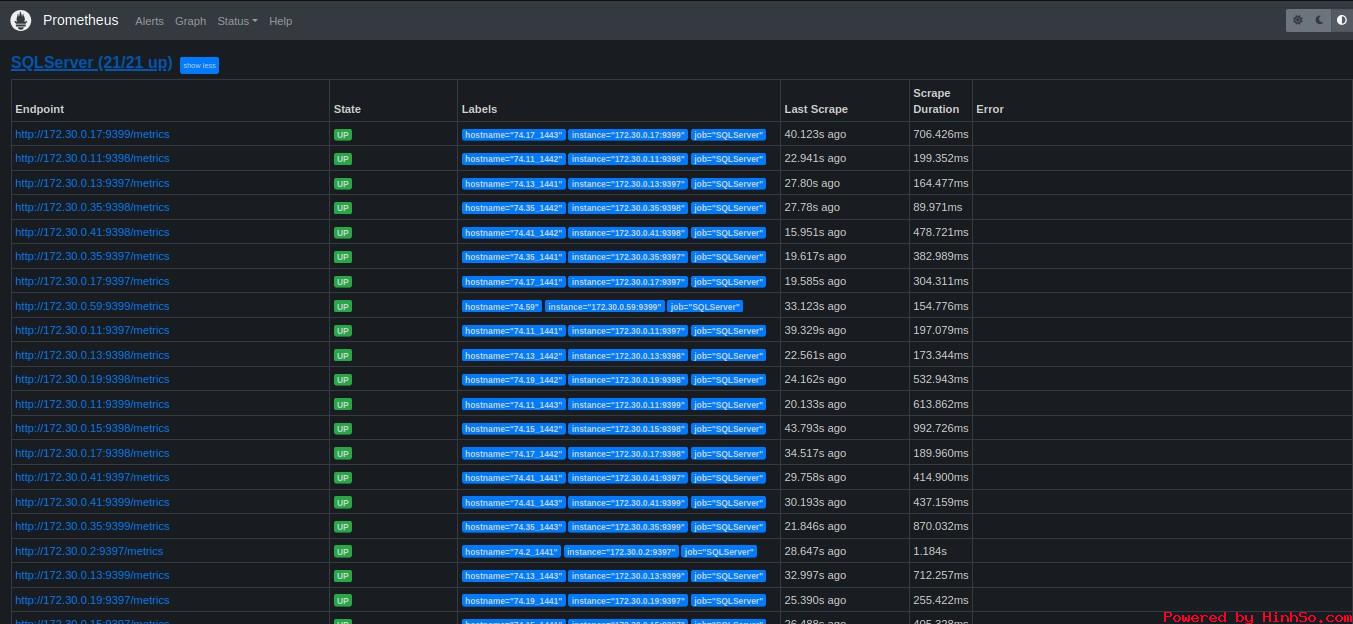Image resolution: width=1353 pixels, height=624 pixels.
Task: Click last scrape value 15.951s ago
Action: click(815, 232)
